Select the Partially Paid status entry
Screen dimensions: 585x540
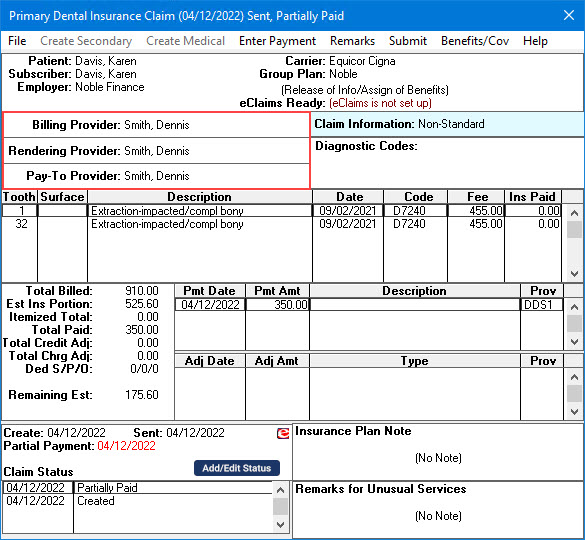(x=138, y=488)
